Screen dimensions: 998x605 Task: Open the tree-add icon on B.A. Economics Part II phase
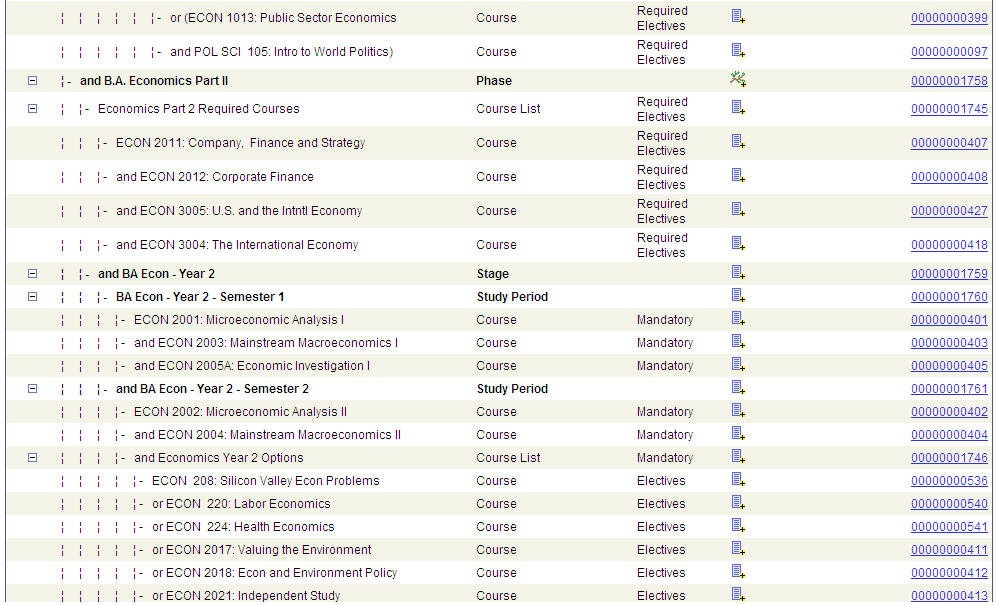pos(738,80)
